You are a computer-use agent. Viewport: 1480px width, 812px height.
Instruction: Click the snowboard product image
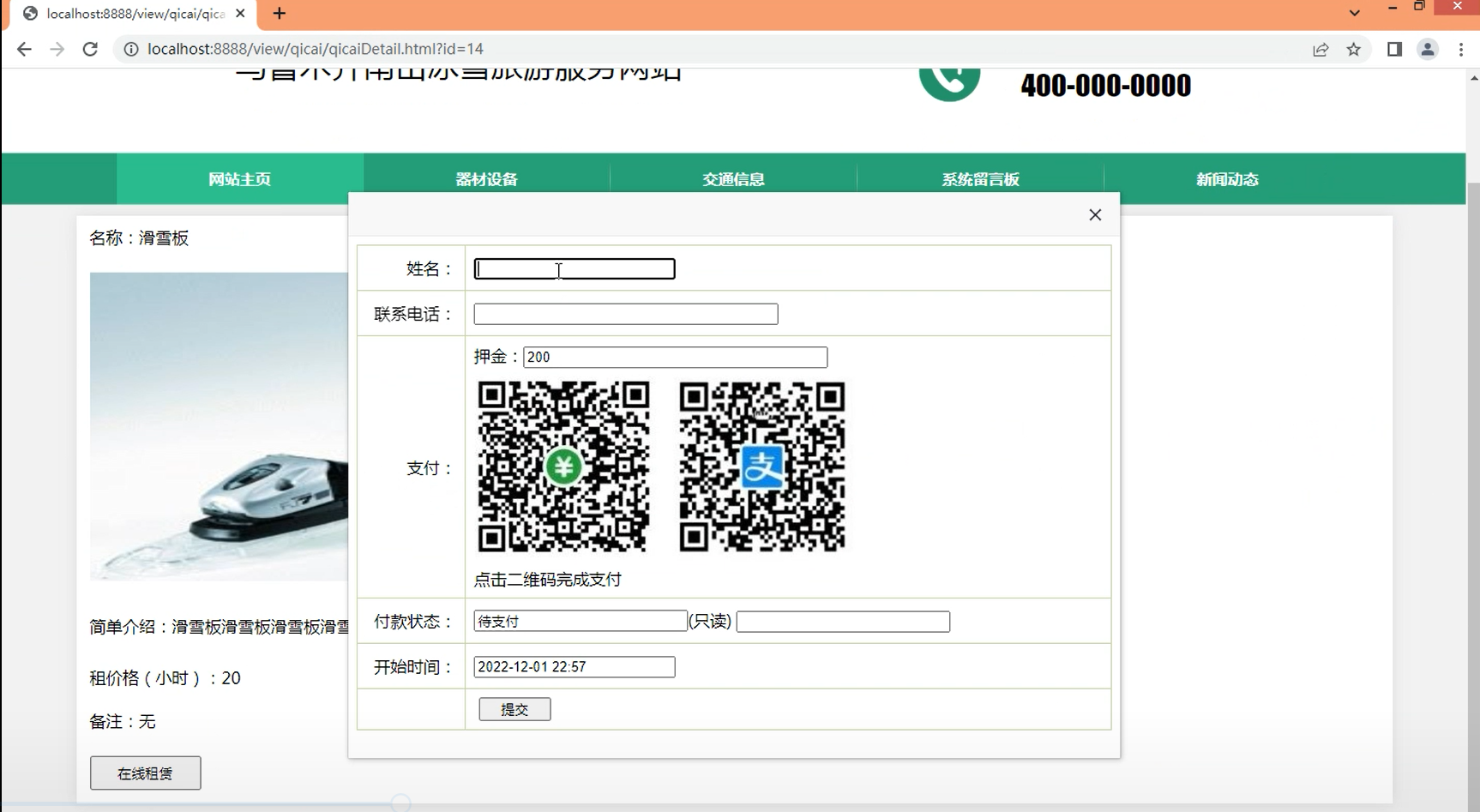[x=219, y=426]
